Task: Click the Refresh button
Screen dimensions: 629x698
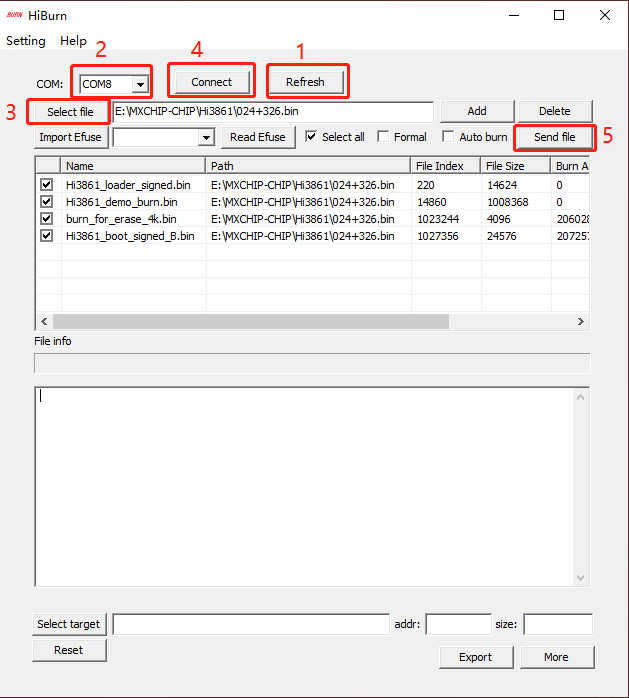Action: [305, 82]
